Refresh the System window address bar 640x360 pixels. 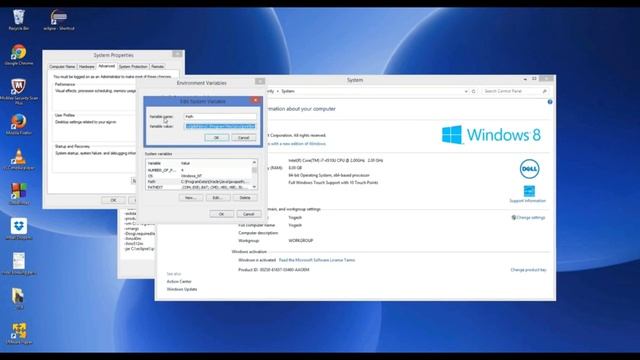coord(473,91)
